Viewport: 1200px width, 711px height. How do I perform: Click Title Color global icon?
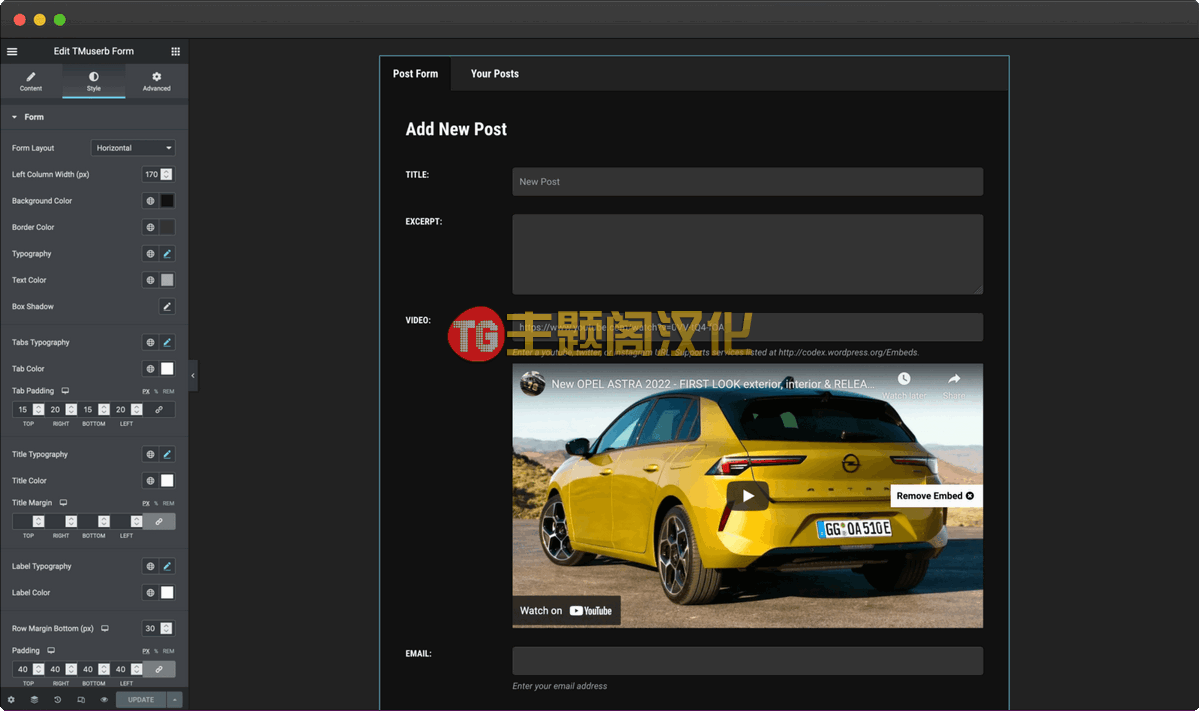(x=150, y=481)
